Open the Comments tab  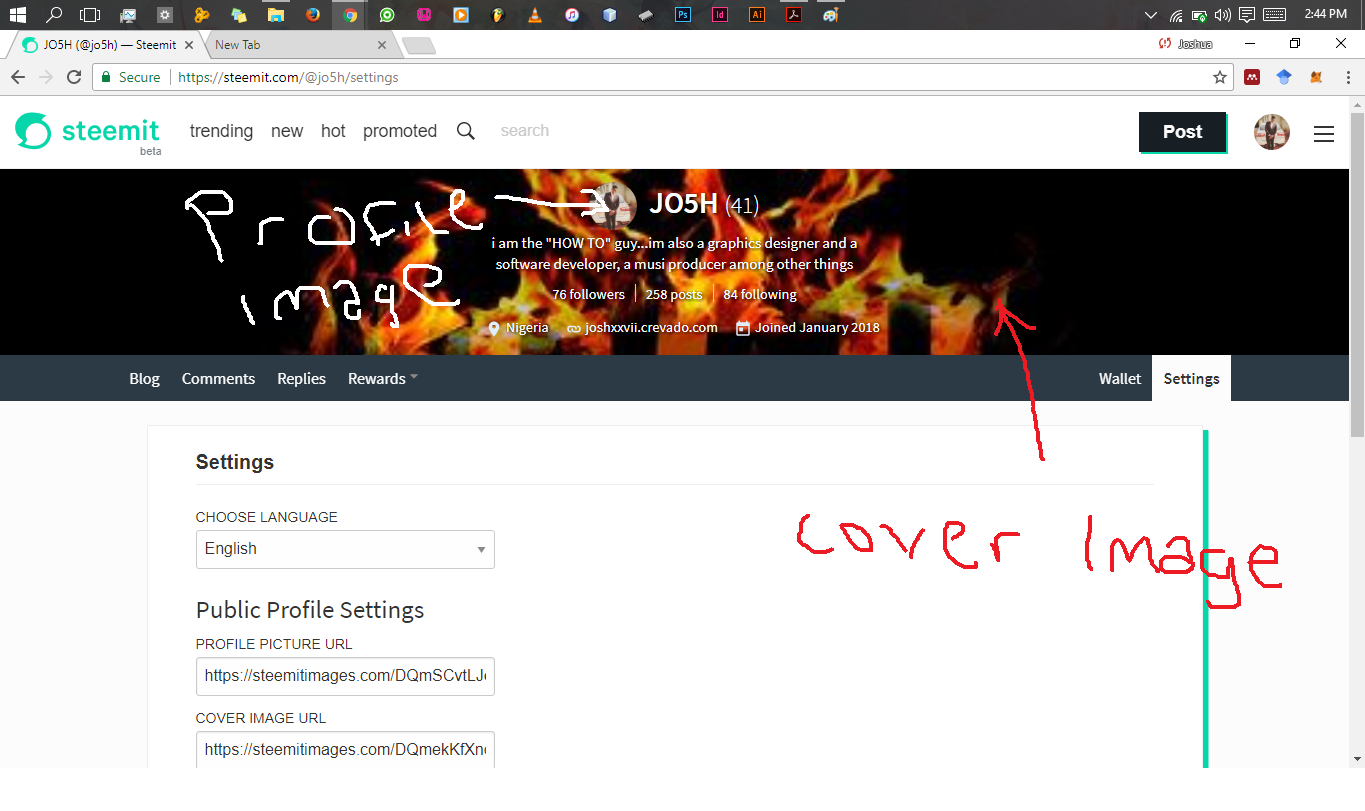(218, 379)
